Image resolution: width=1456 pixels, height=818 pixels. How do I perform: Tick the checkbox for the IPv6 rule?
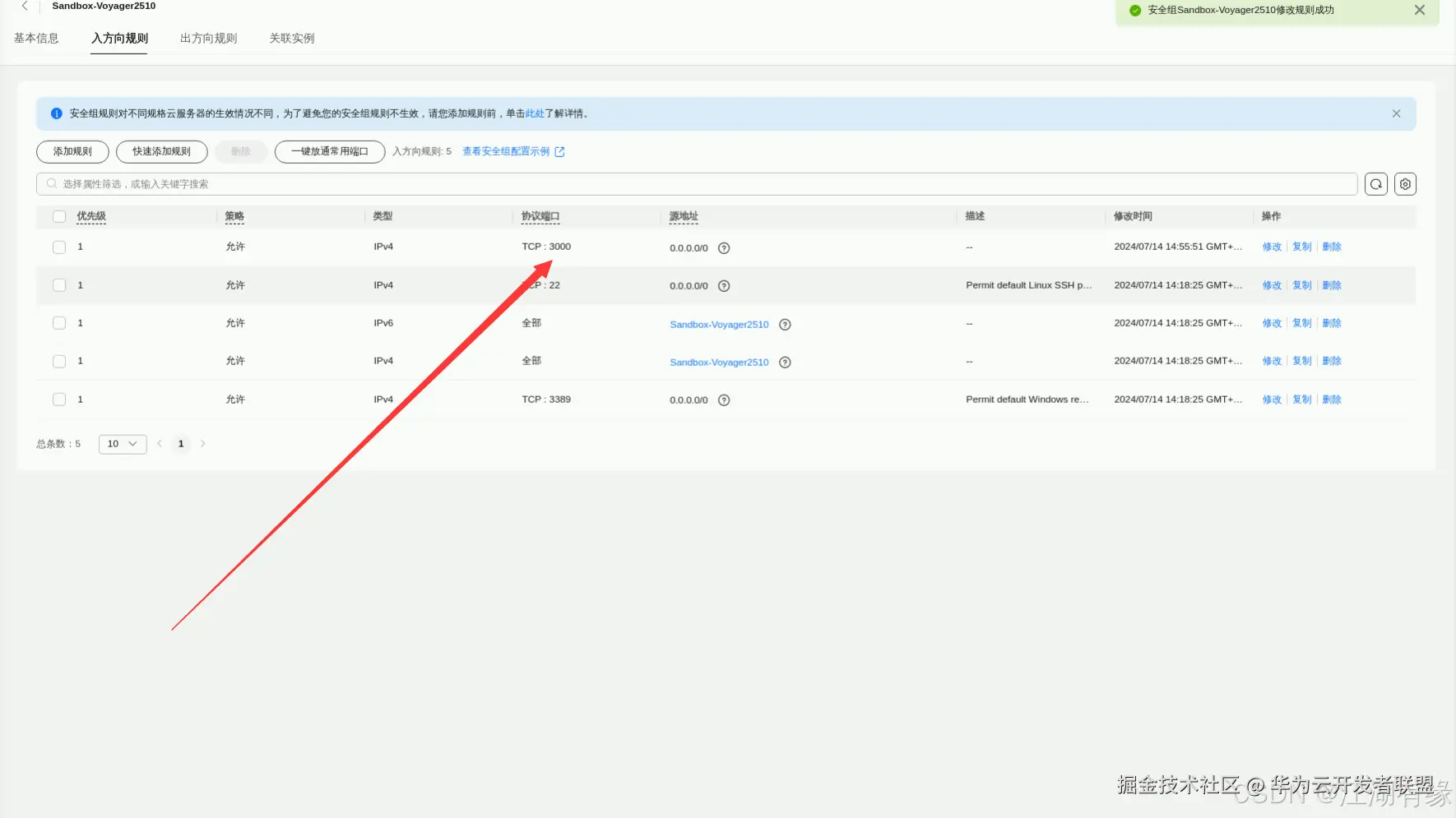tap(59, 323)
